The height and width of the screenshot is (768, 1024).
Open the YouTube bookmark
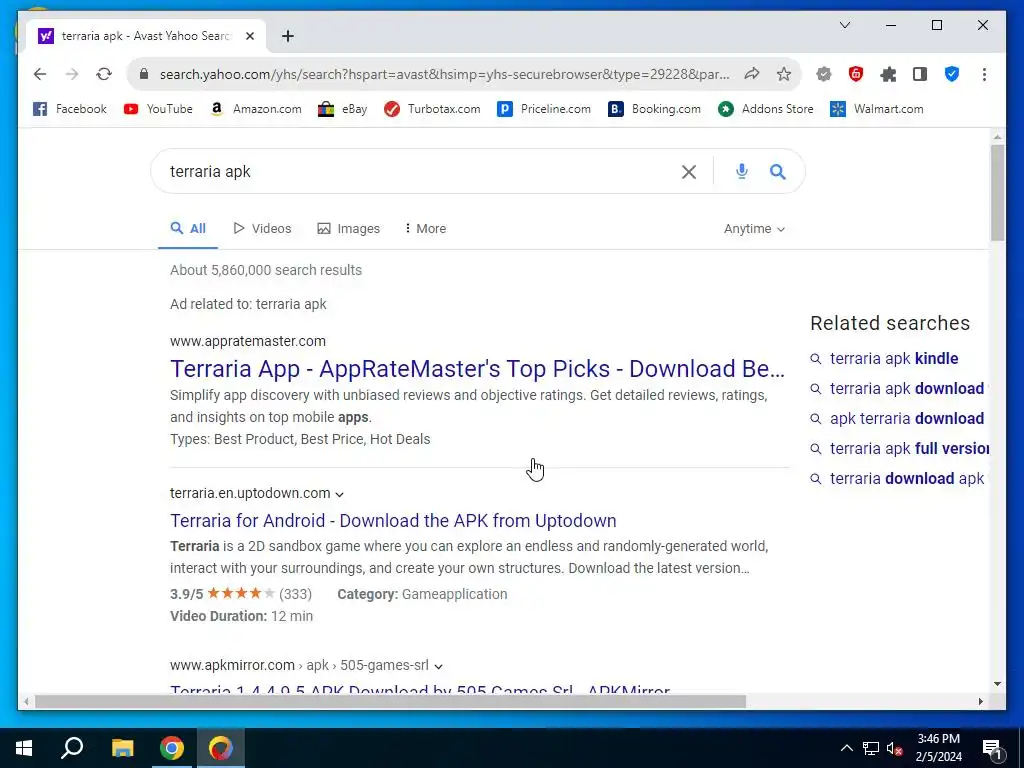click(x=158, y=109)
